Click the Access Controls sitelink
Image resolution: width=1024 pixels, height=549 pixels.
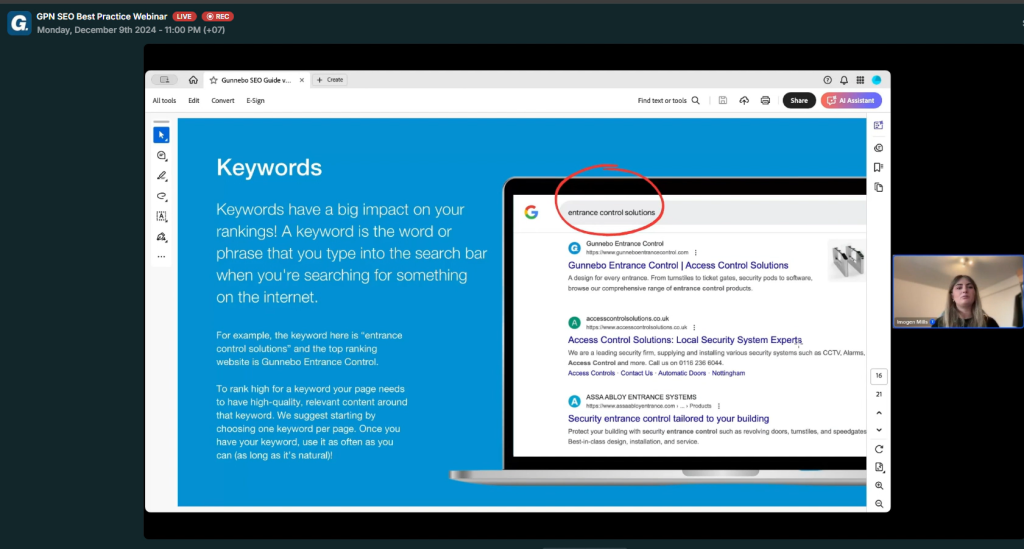[x=591, y=373]
